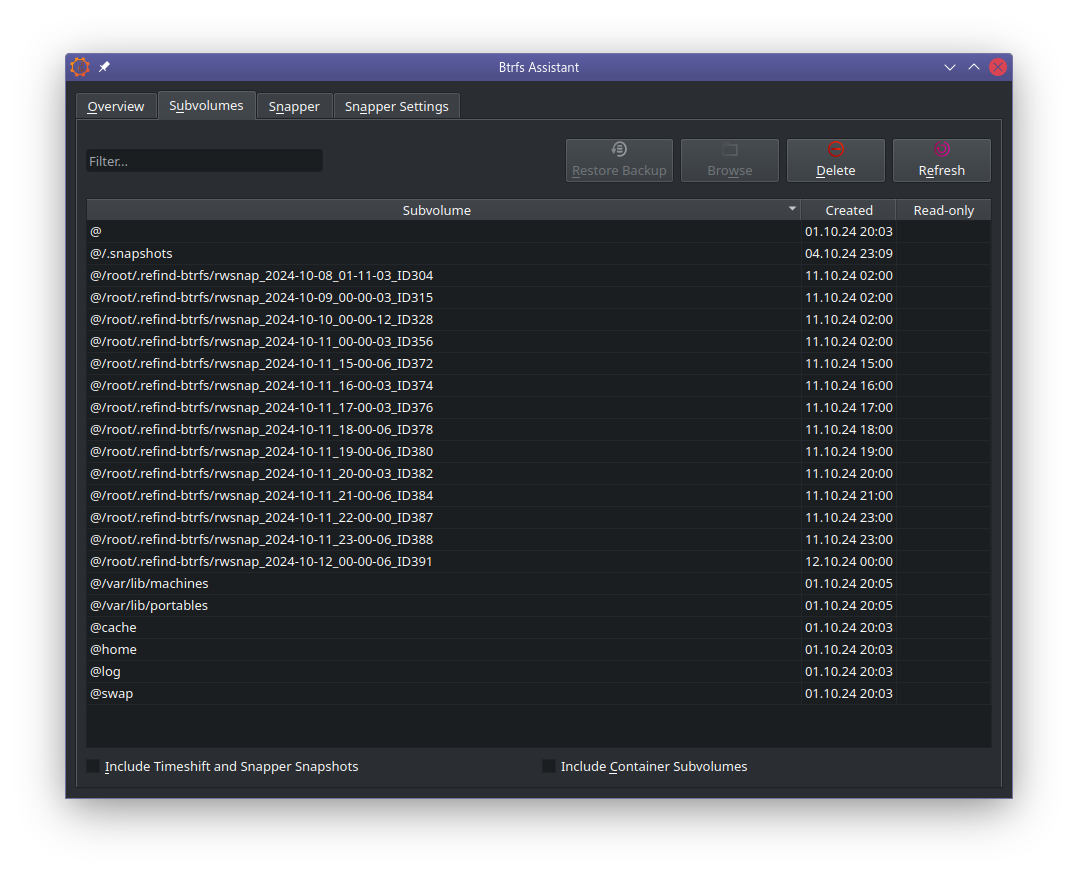The height and width of the screenshot is (876, 1078).
Task: Select the @swap subvolume row
Action: (x=538, y=694)
